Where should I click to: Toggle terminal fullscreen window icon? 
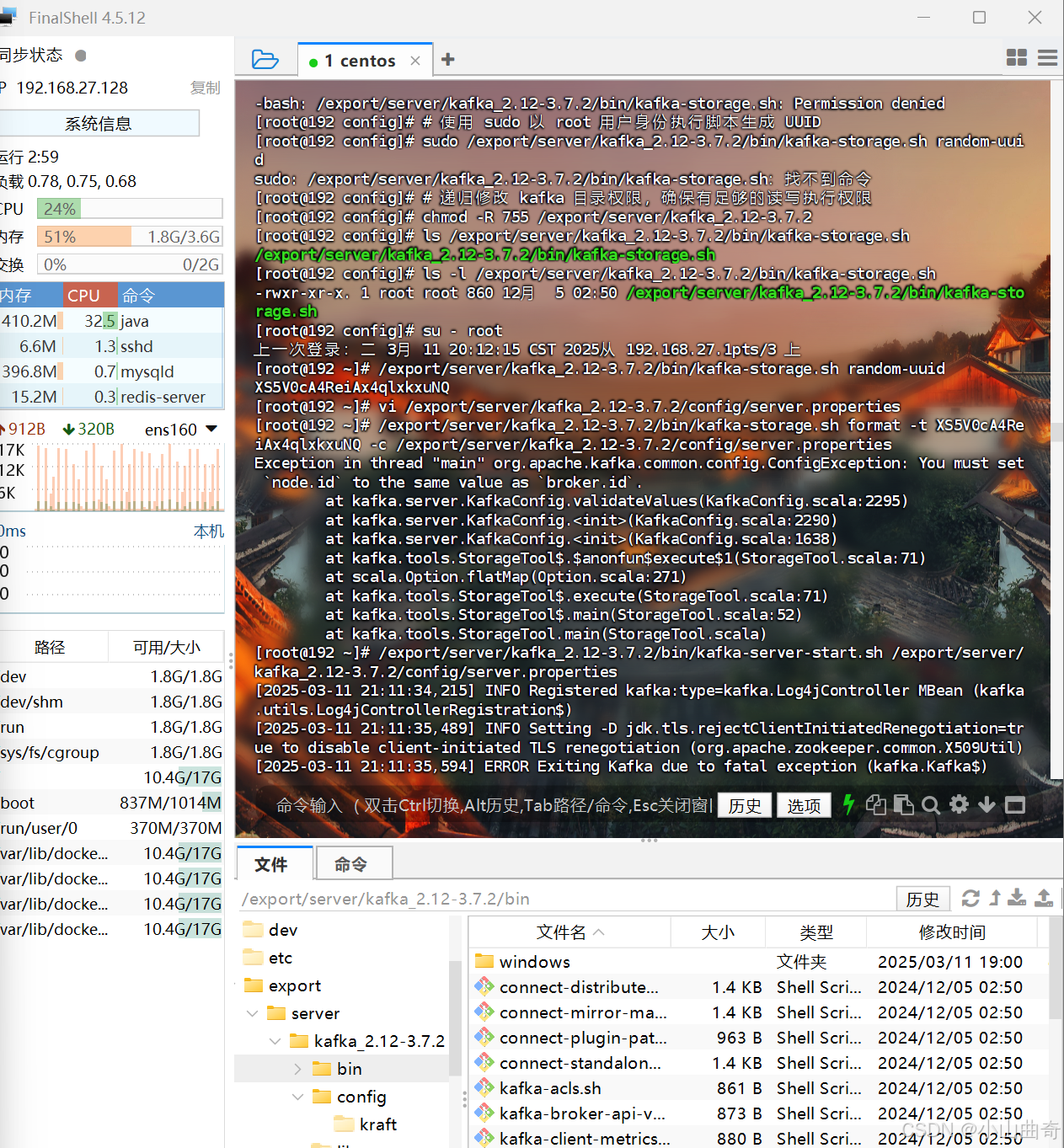1015,805
